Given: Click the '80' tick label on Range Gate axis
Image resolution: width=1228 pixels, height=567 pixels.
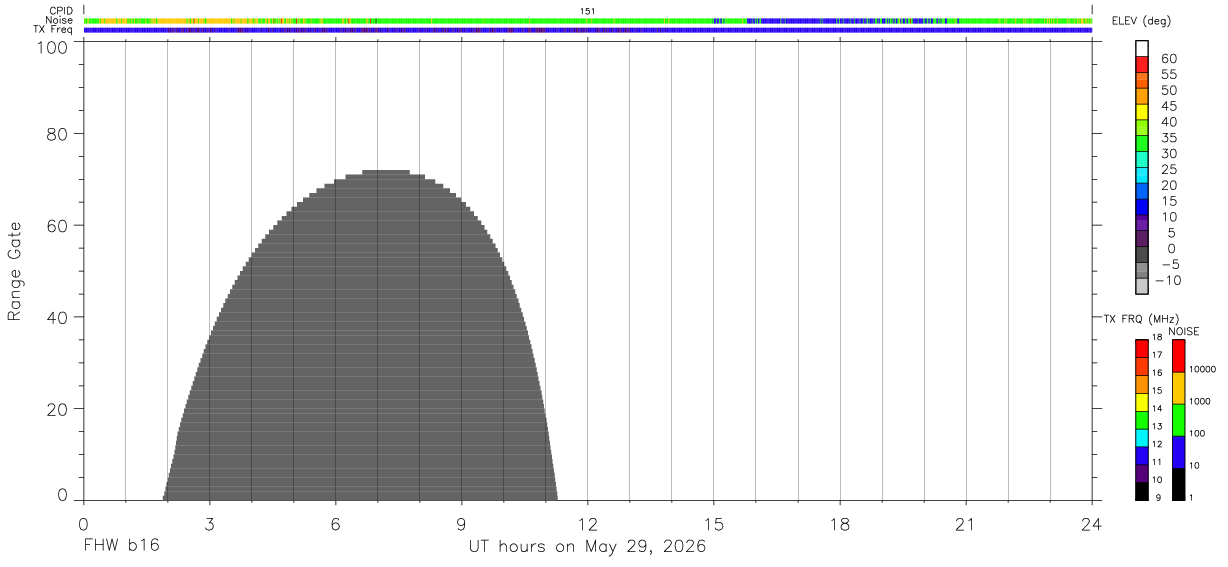Looking at the screenshot, I should coord(58,134).
